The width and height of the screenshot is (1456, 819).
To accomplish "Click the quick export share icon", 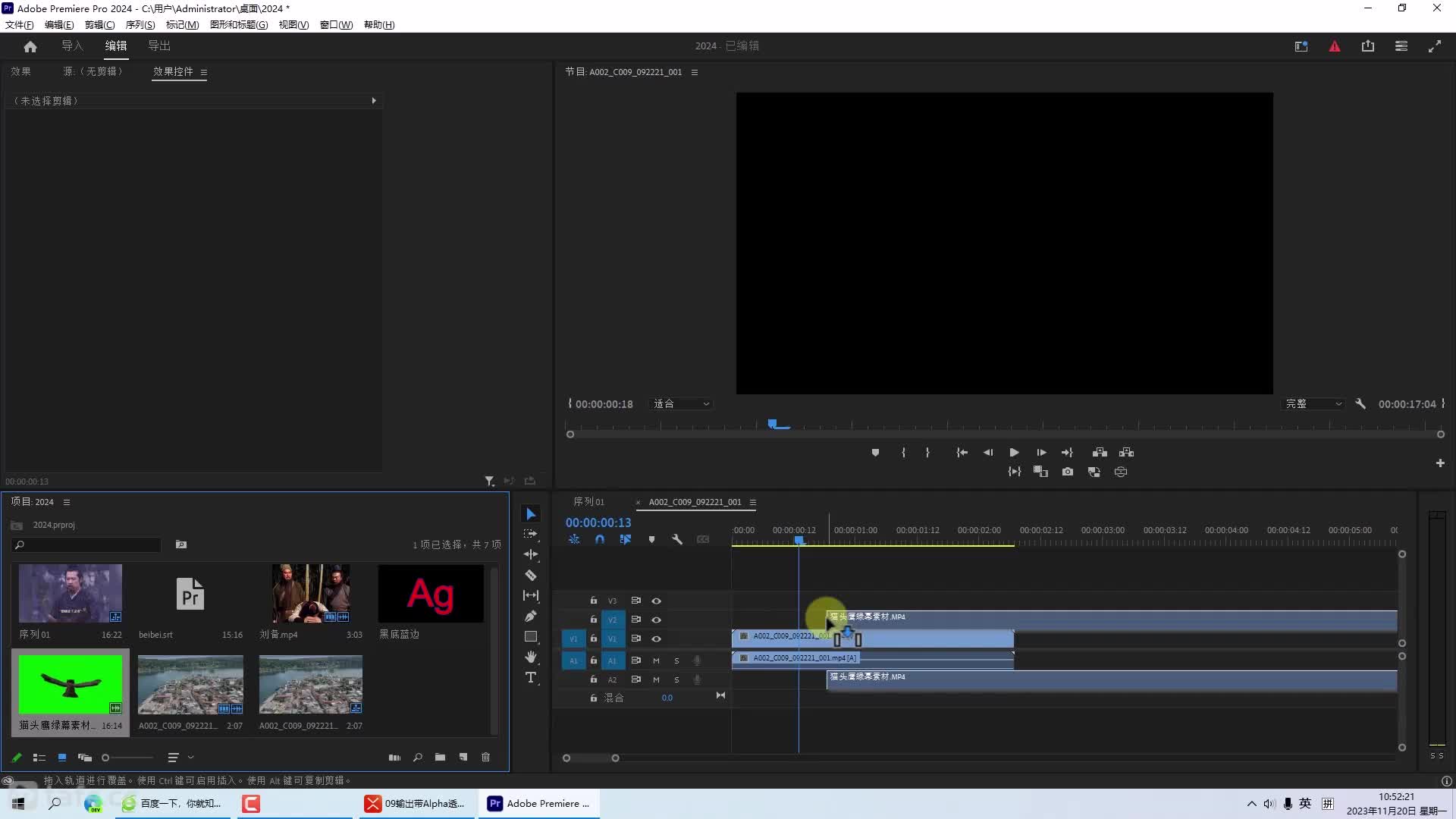I will tap(1368, 46).
